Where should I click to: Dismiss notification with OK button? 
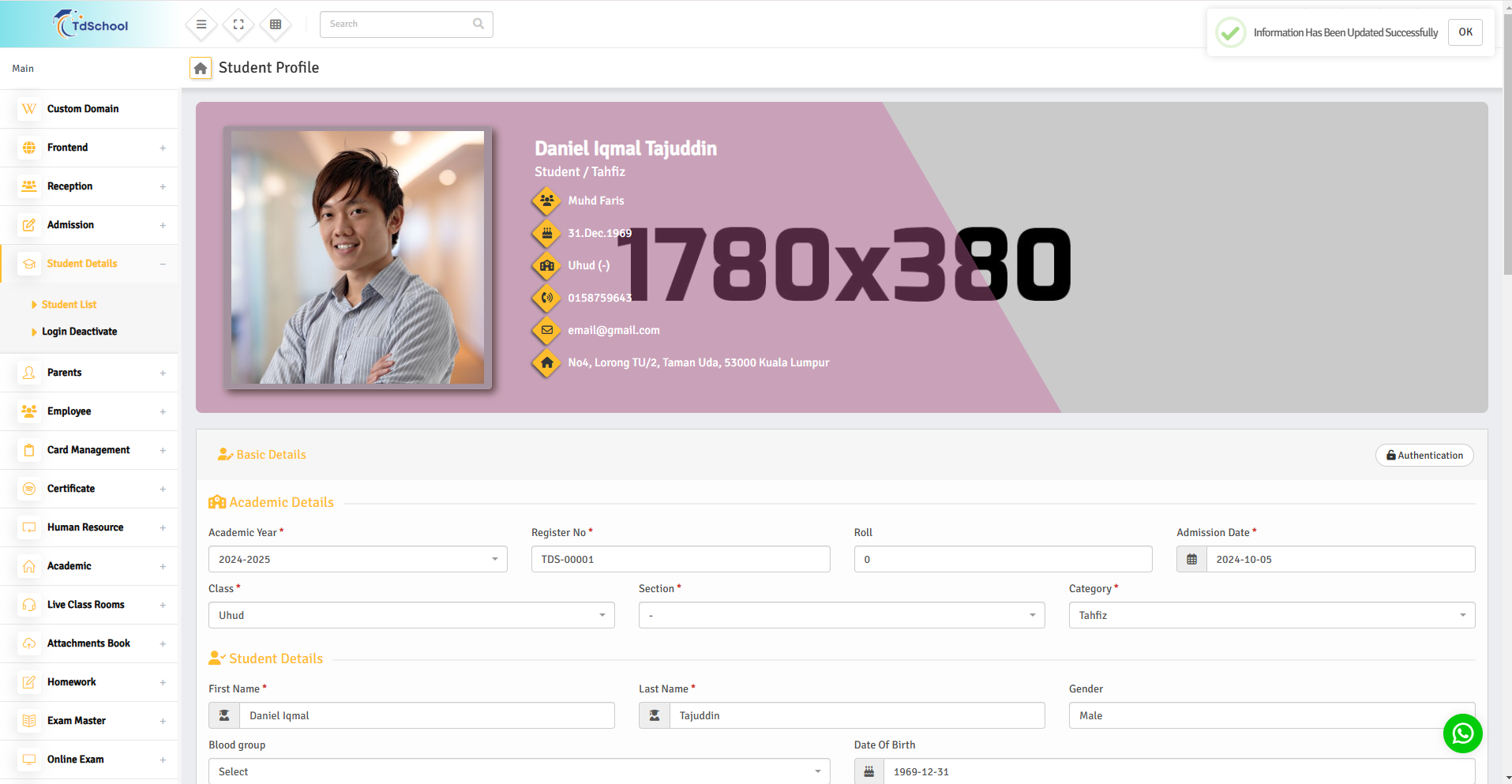[1465, 32]
